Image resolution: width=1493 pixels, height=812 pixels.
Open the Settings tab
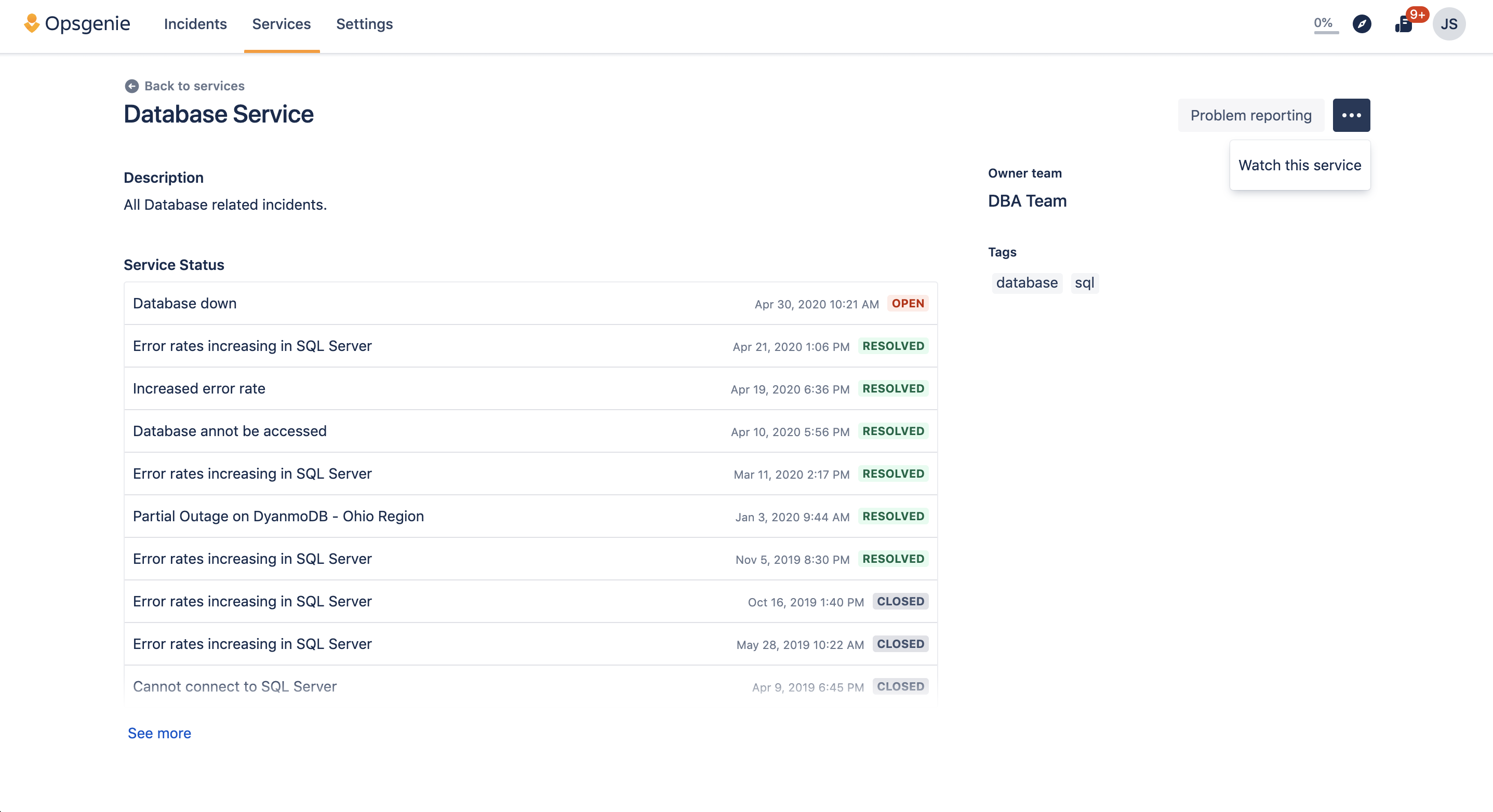tap(364, 24)
